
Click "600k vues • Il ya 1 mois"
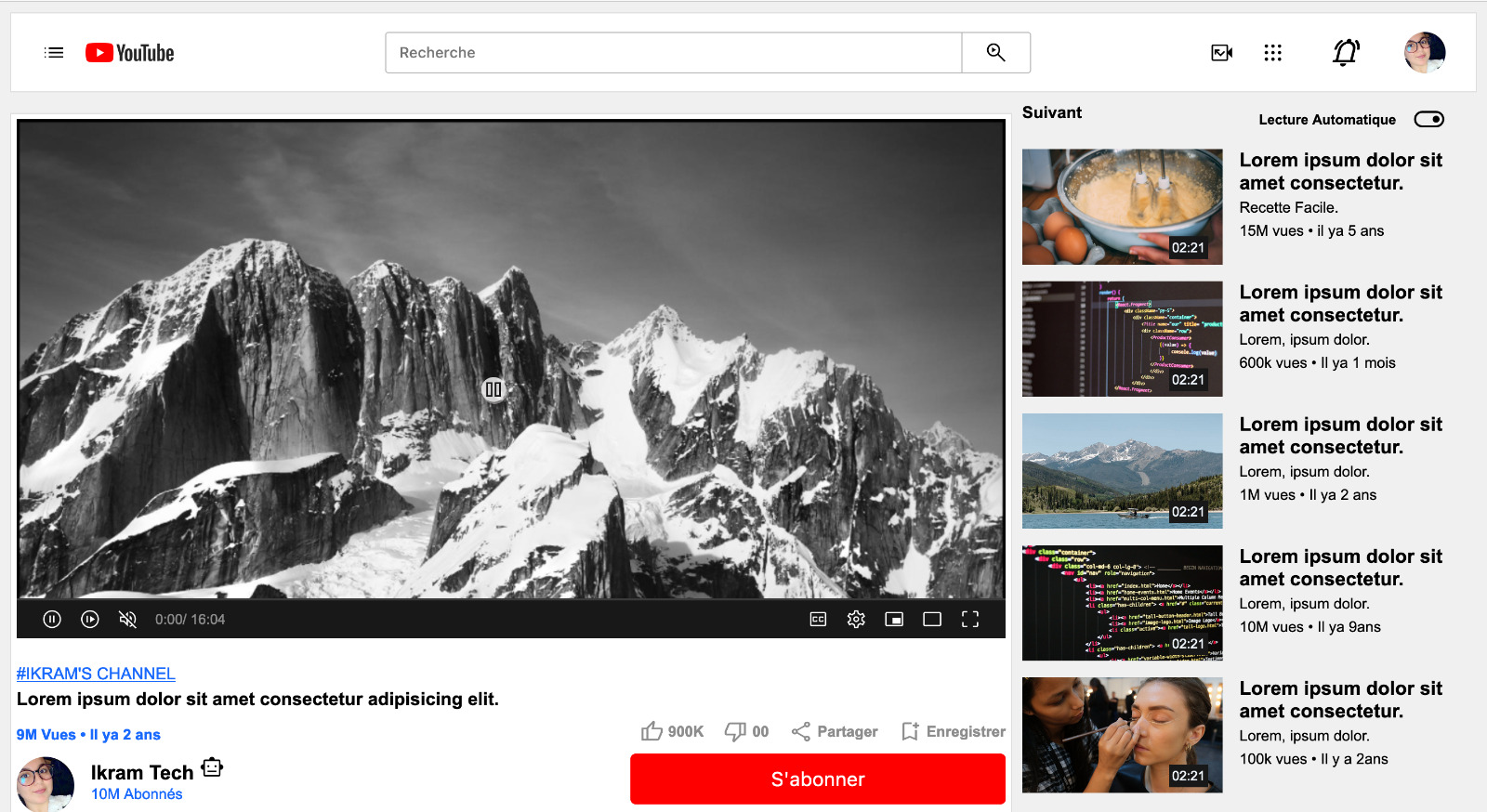click(1317, 362)
